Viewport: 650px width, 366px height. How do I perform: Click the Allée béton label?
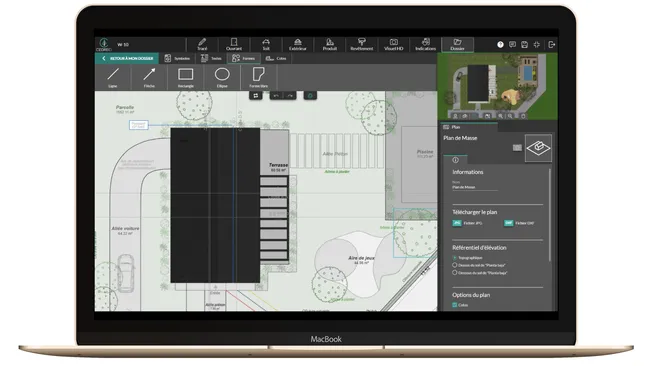tap(335, 154)
